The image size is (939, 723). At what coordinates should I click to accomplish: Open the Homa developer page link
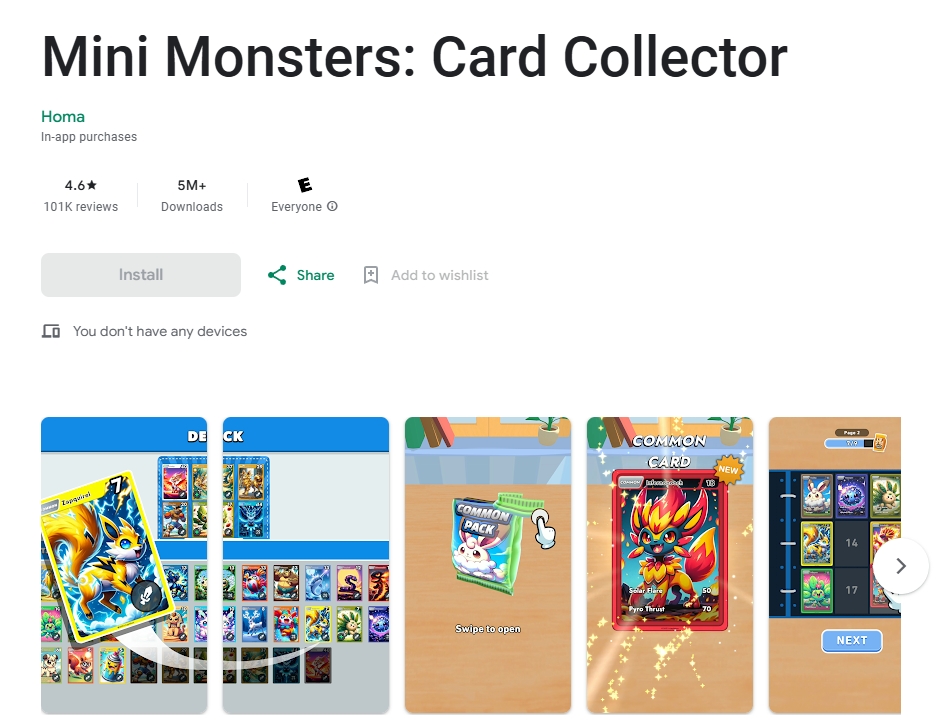pyautogui.click(x=63, y=116)
